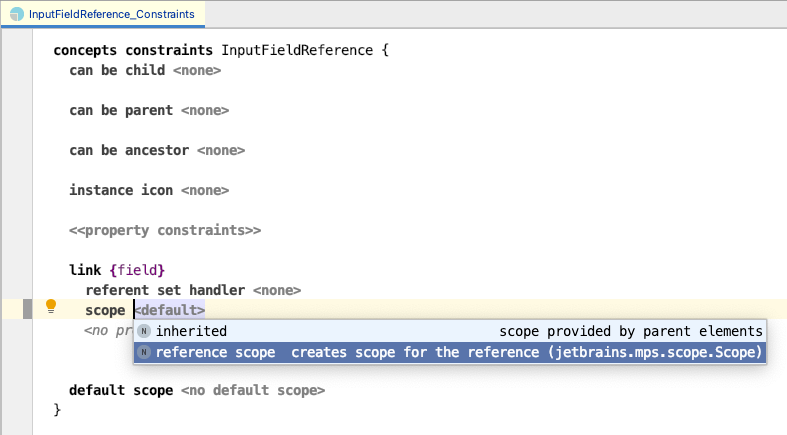Screen dimensions: 787x435
Task: Select the "inherited" completion item
Action: tap(192, 331)
